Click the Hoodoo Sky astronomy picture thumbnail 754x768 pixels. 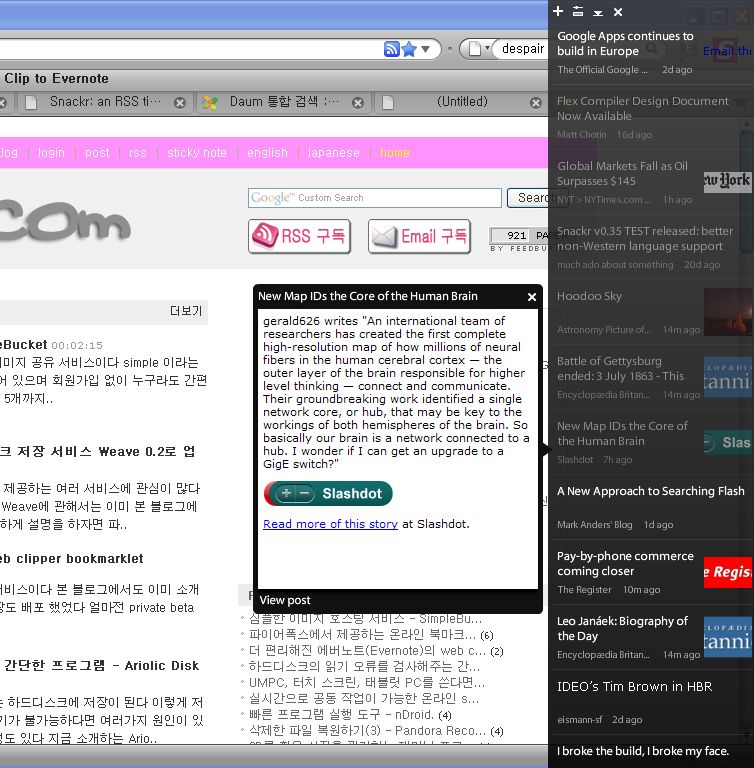point(728,312)
